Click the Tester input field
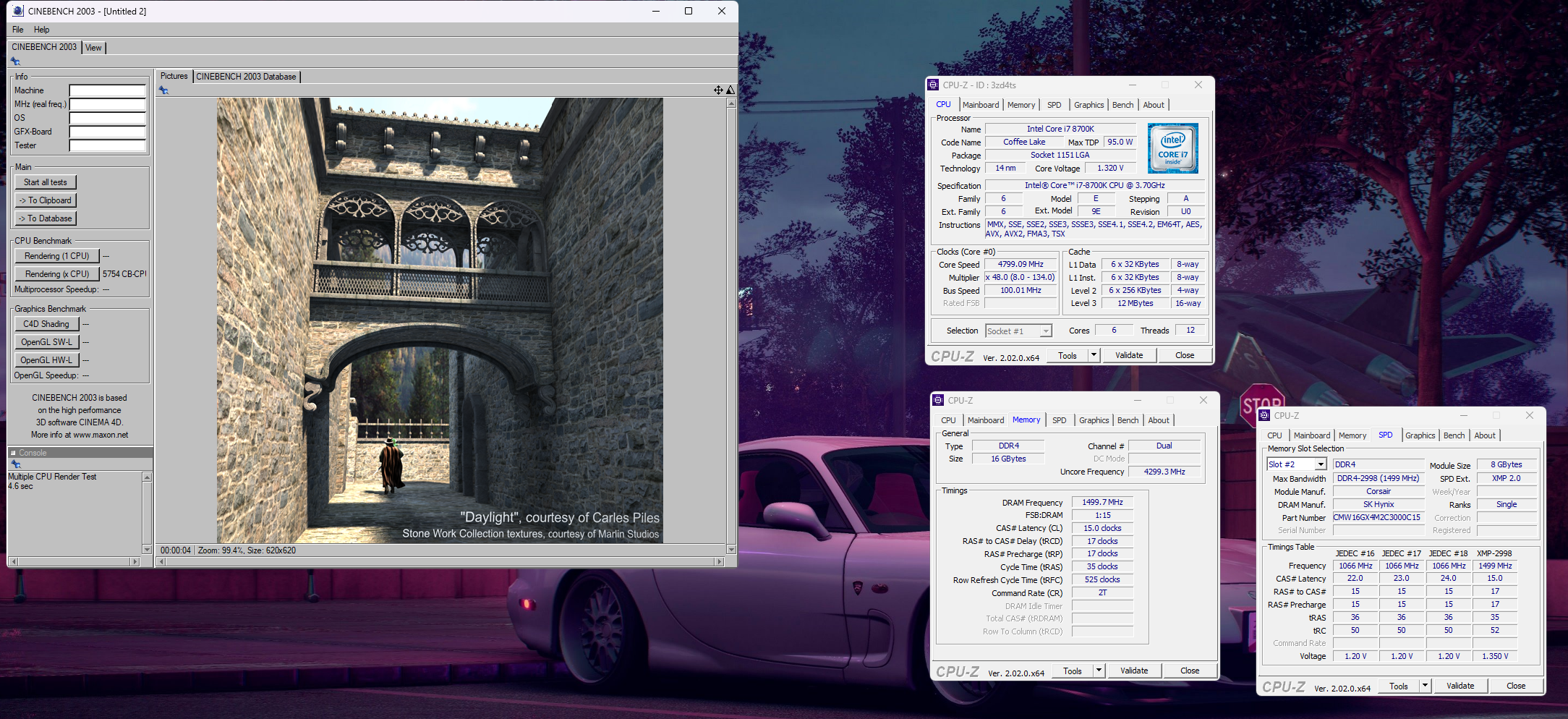The height and width of the screenshot is (719, 1568). [108, 145]
